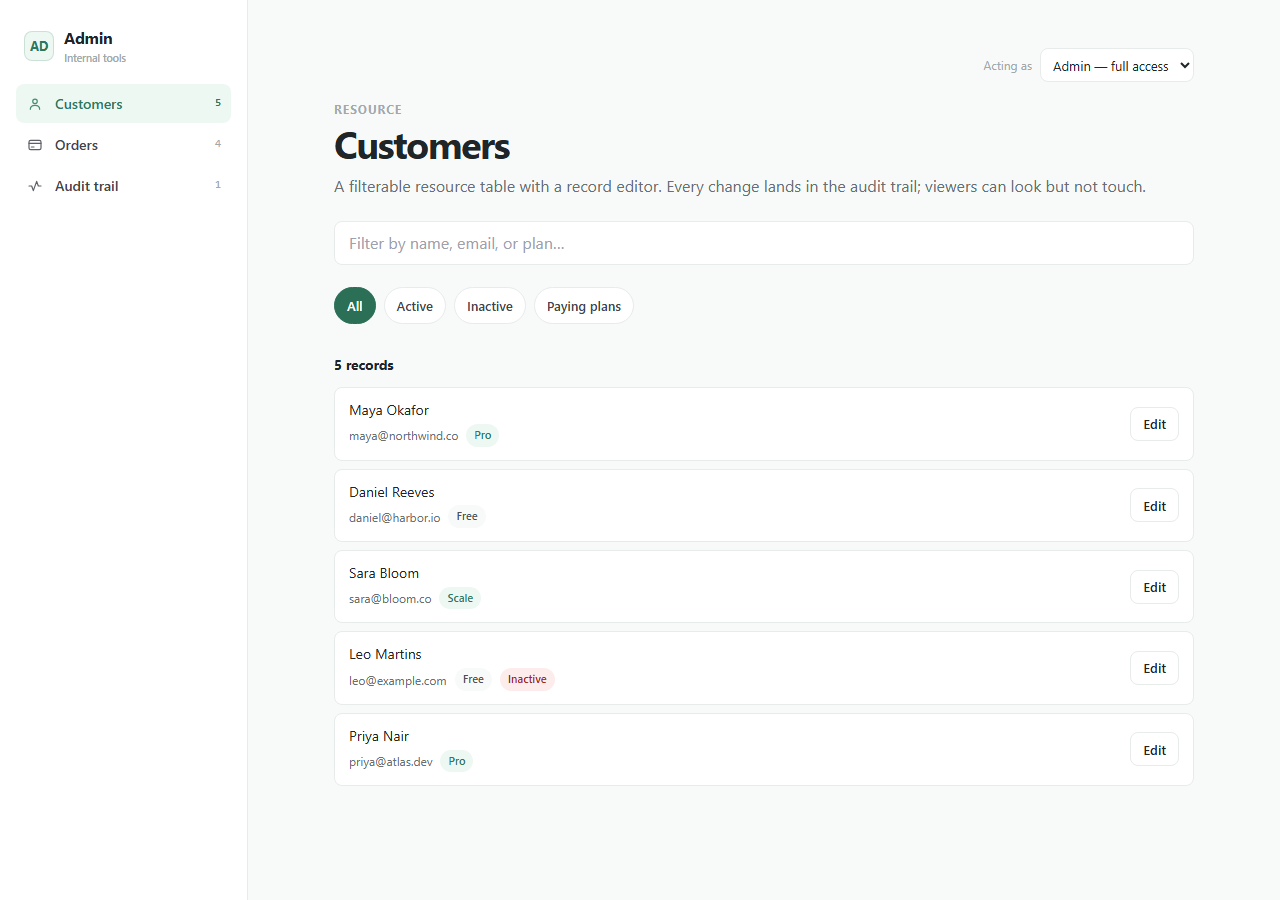Click the Pro badge on Maya Okafor

(483, 435)
